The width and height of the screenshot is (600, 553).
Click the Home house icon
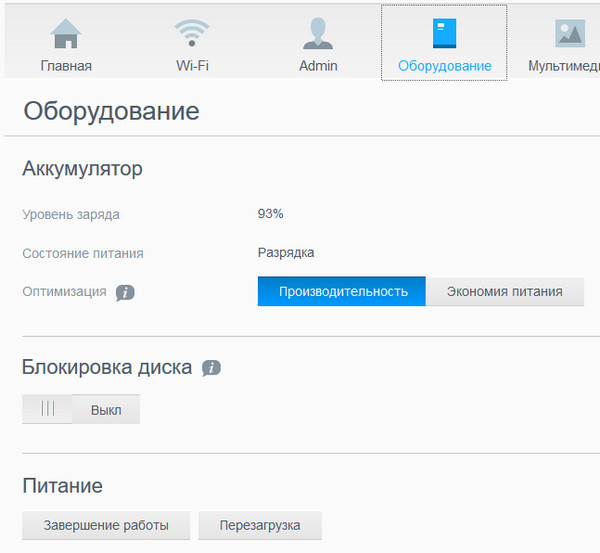pyautogui.click(x=66, y=34)
